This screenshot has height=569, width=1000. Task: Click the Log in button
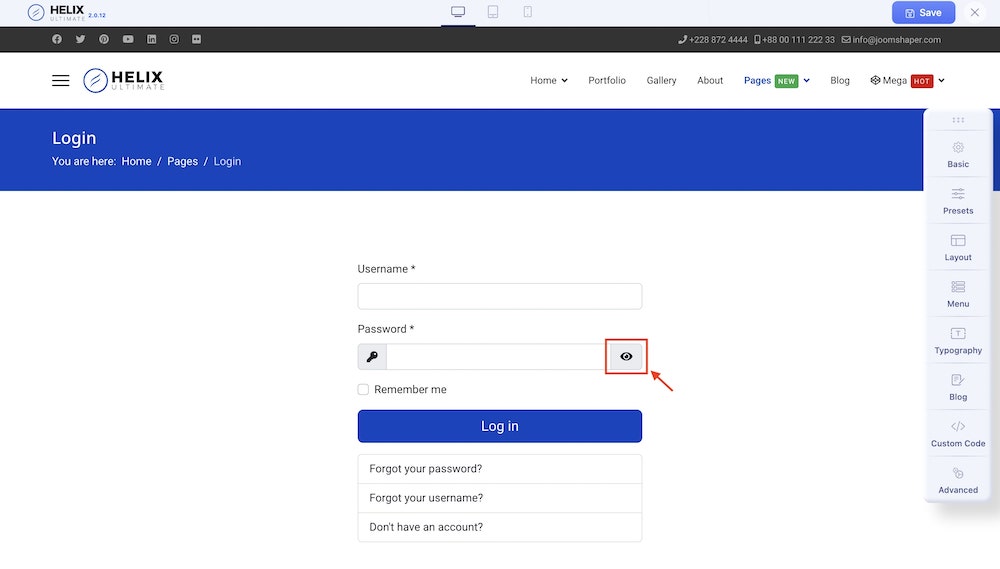[x=500, y=426]
